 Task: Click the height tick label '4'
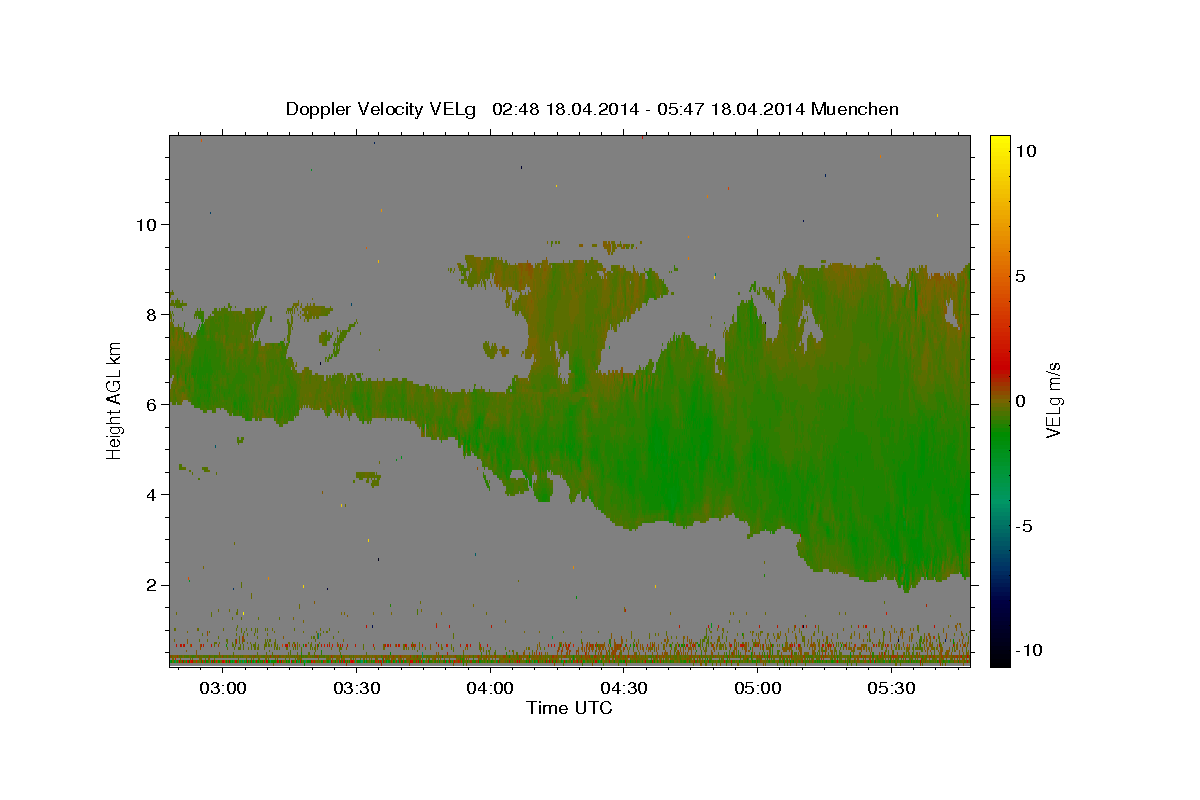pyautogui.click(x=152, y=495)
